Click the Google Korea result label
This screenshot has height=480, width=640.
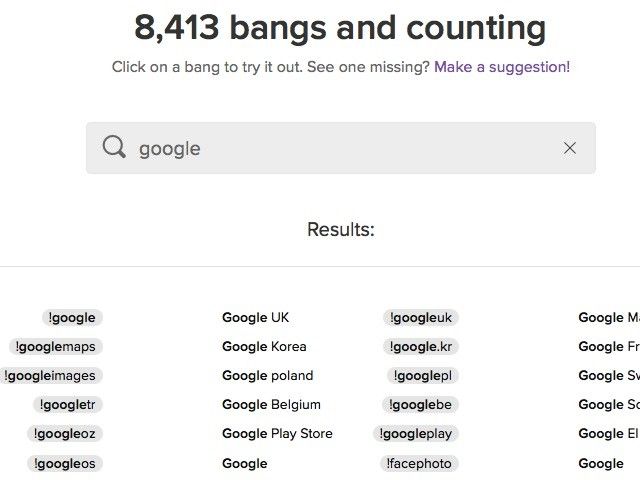[264, 347]
